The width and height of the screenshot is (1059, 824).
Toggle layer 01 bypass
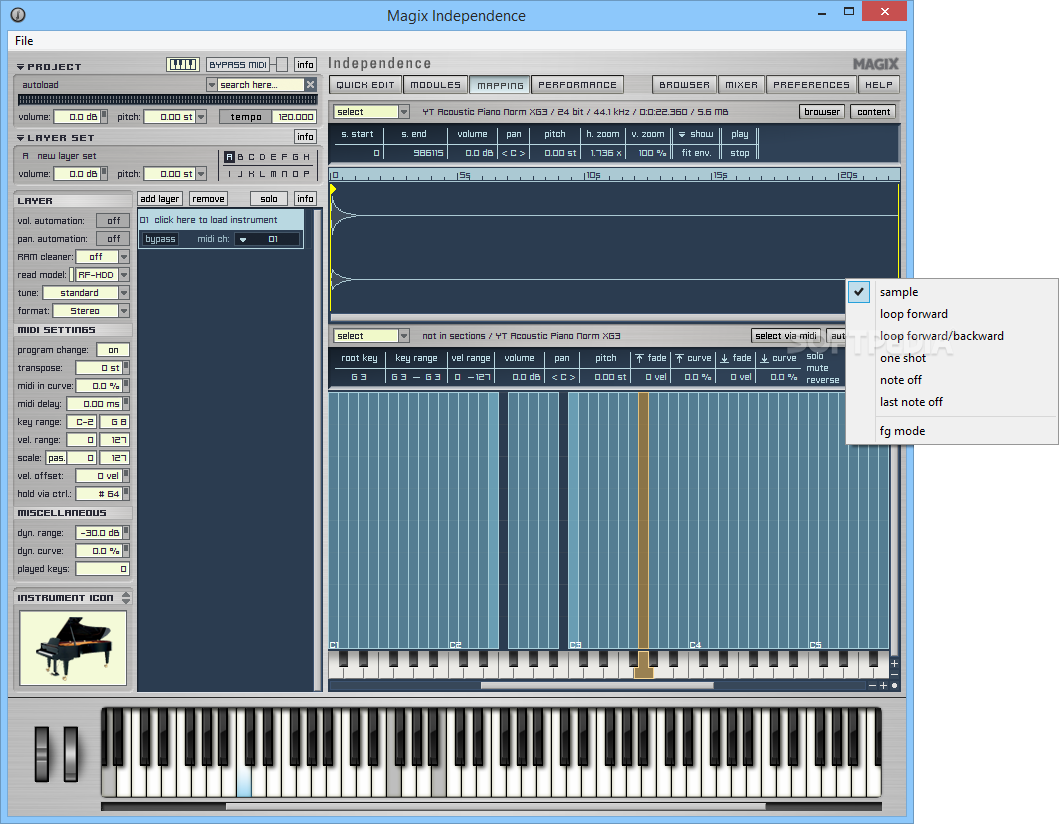pyautogui.click(x=160, y=239)
